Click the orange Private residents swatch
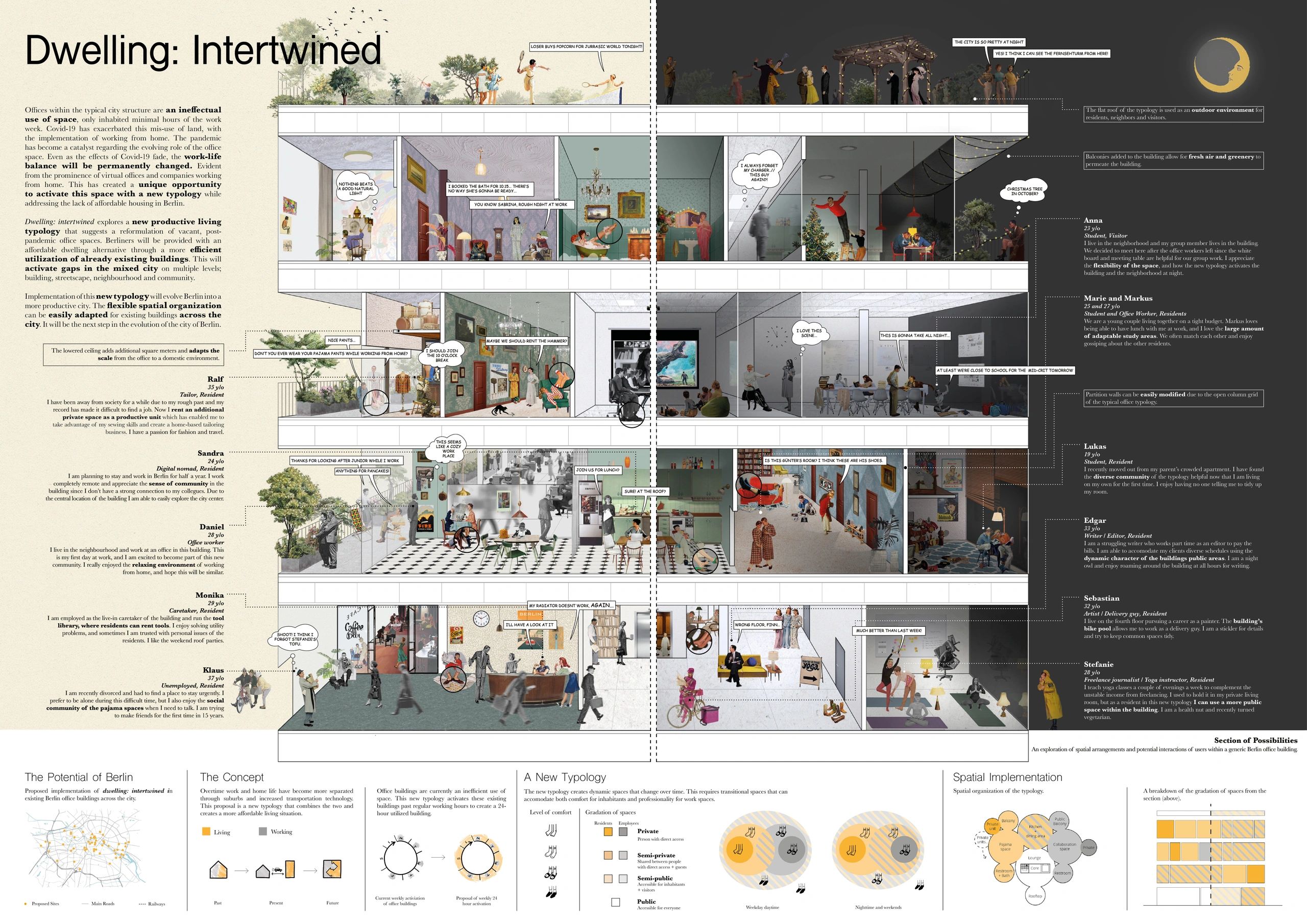 [608, 832]
